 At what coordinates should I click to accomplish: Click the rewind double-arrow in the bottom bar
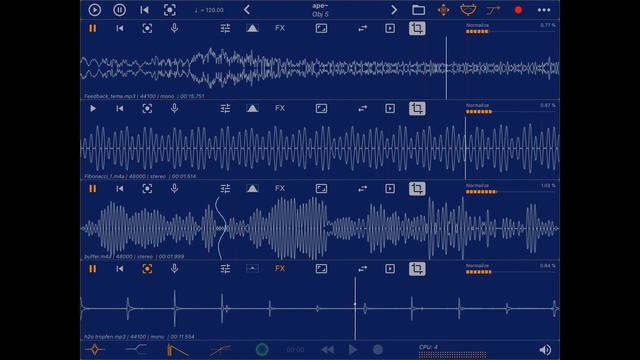pyautogui.click(x=327, y=349)
